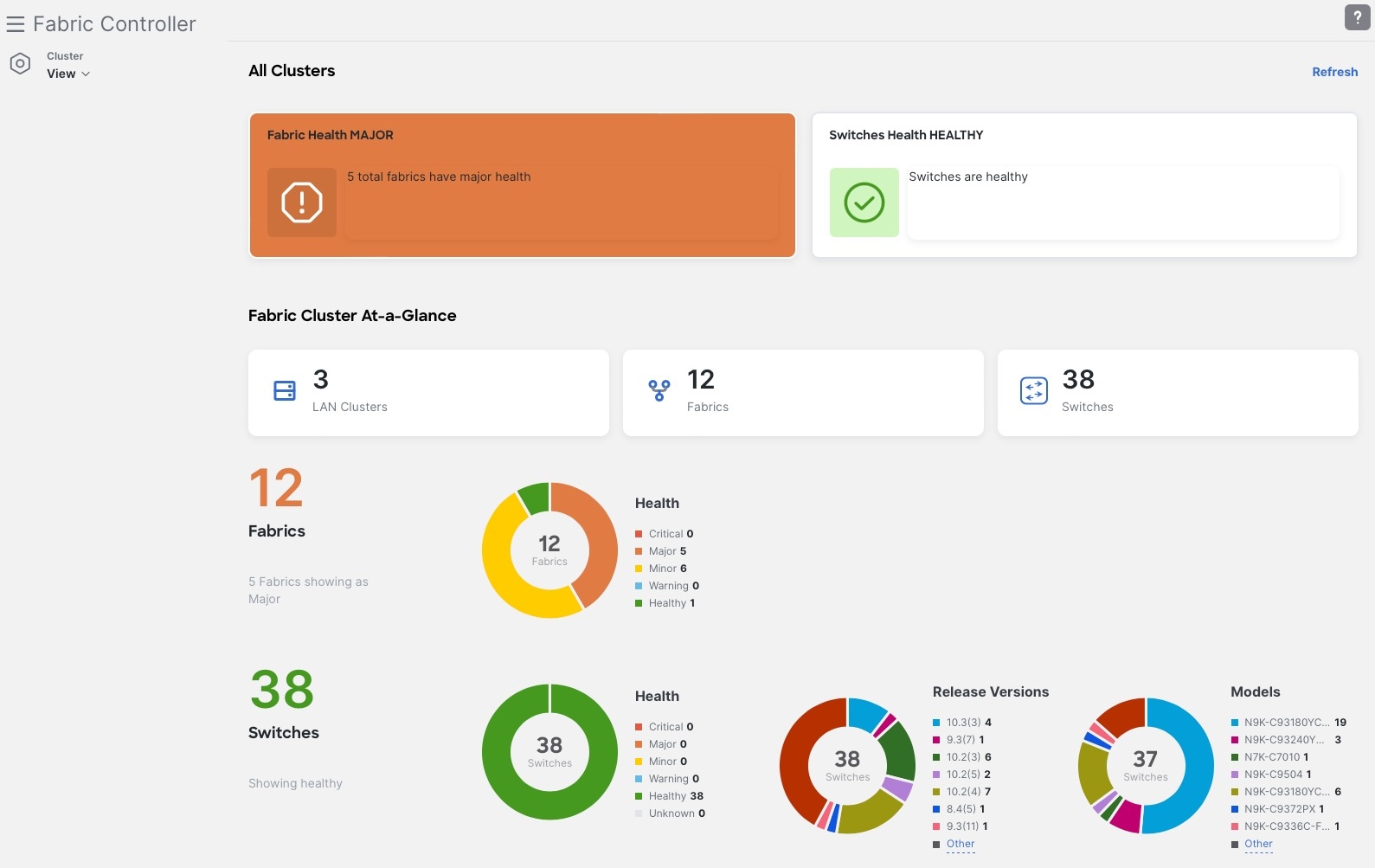The height and width of the screenshot is (868, 1375).
Task: Click the 10.3(3) release version swatch
Action: pyautogui.click(x=936, y=723)
